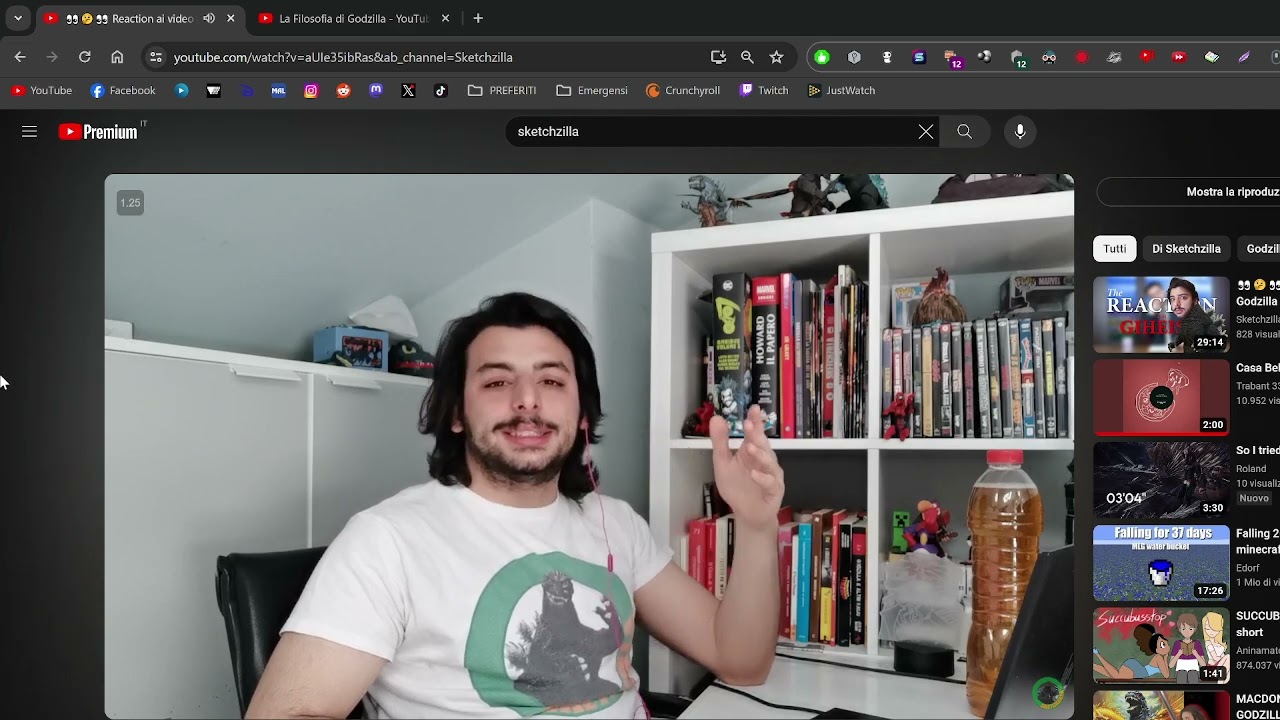The height and width of the screenshot is (720, 1280).
Task: Open the Facebook bookmark
Action: (x=123, y=90)
